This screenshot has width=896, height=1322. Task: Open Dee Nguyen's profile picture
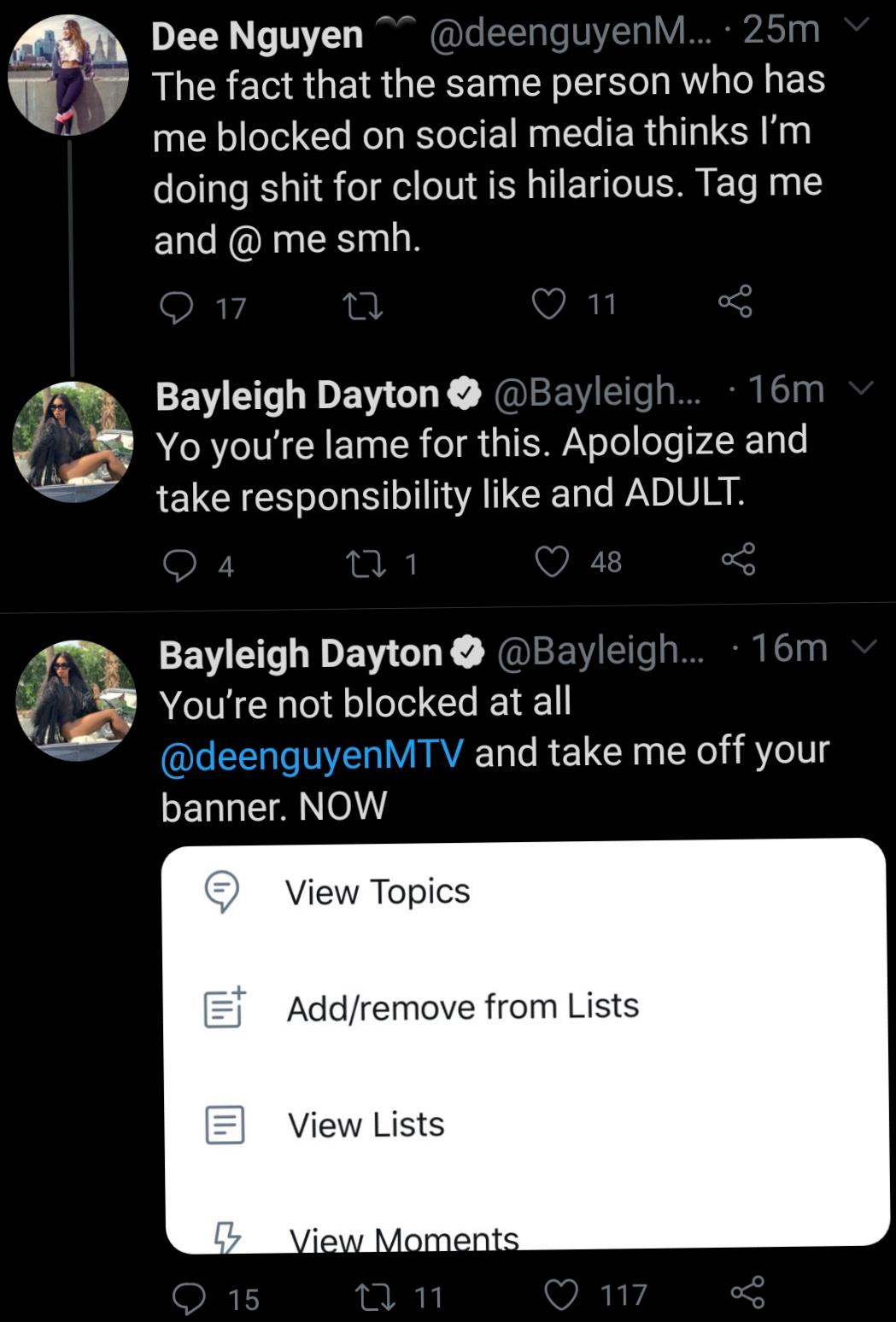coord(68,75)
